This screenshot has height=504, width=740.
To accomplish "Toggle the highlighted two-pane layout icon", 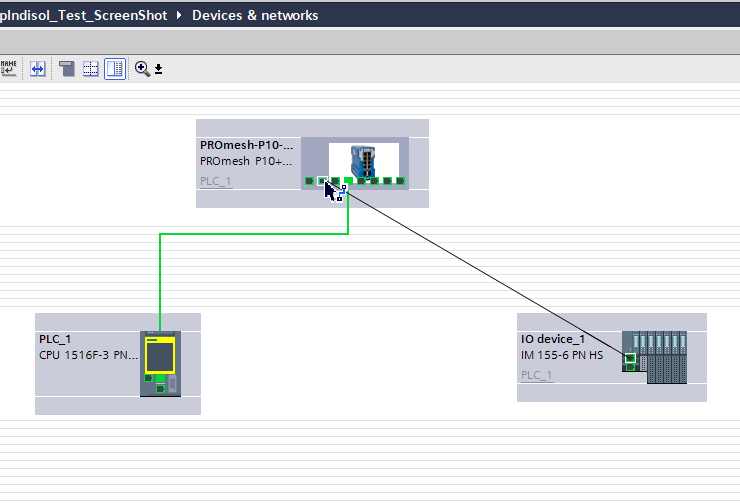I will tap(115, 69).
